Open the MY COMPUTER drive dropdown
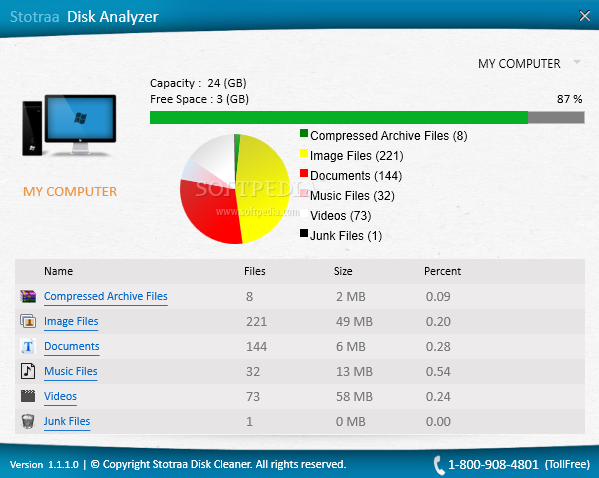The image size is (599, 478). tap(529, 63)
